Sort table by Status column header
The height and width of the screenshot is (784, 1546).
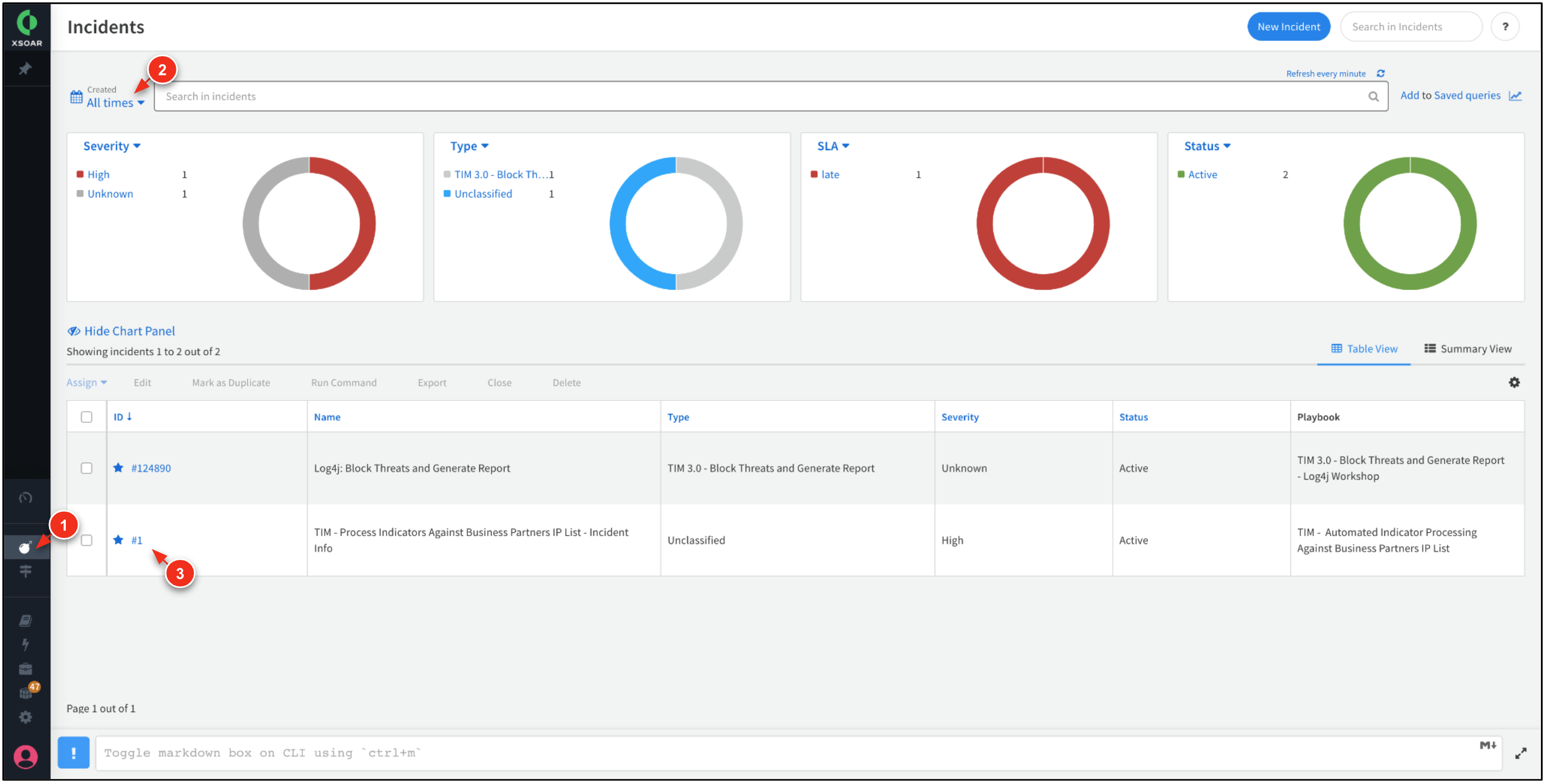click(1133, 417)
